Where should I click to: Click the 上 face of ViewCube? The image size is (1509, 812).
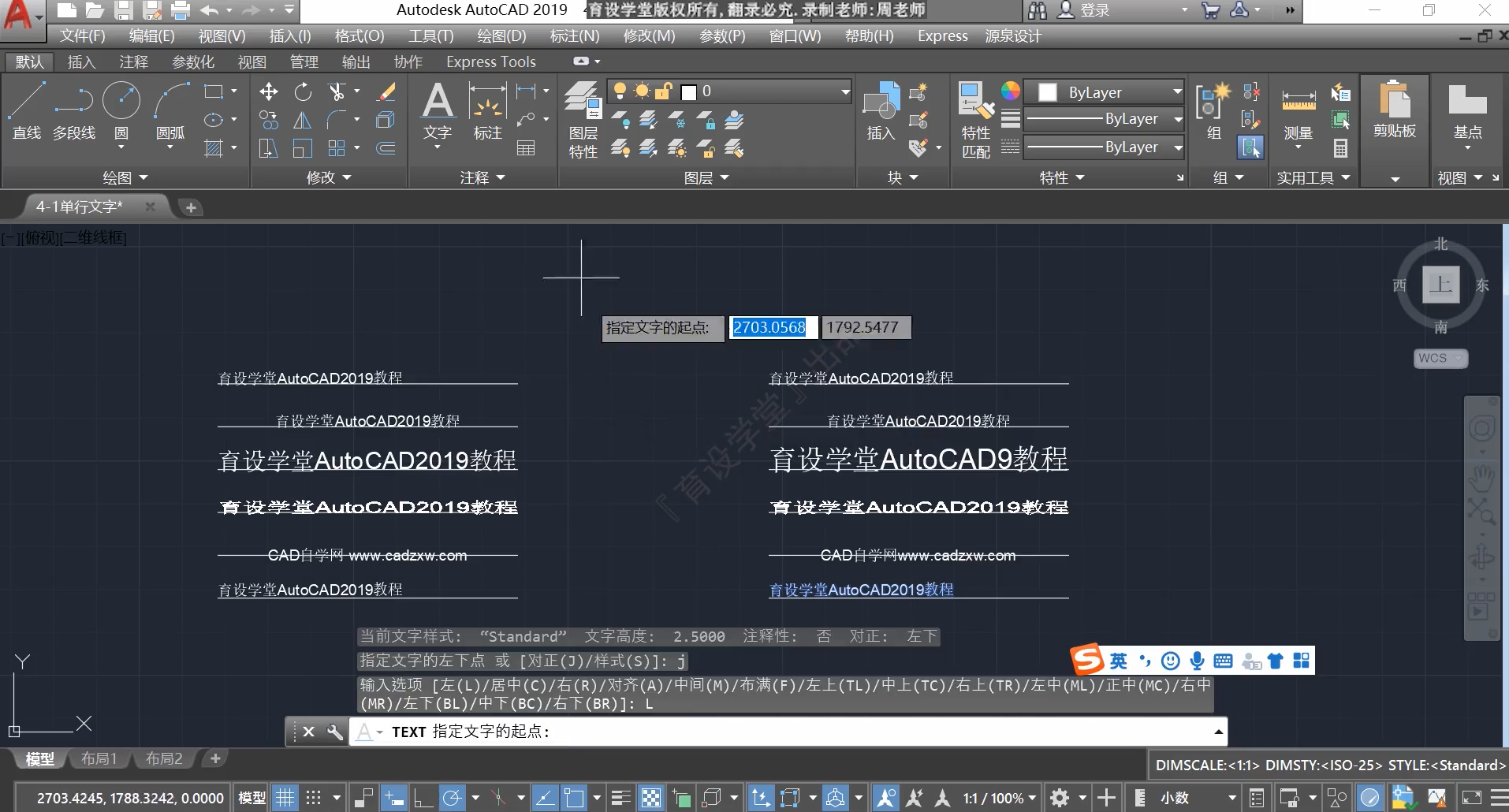1441,285
